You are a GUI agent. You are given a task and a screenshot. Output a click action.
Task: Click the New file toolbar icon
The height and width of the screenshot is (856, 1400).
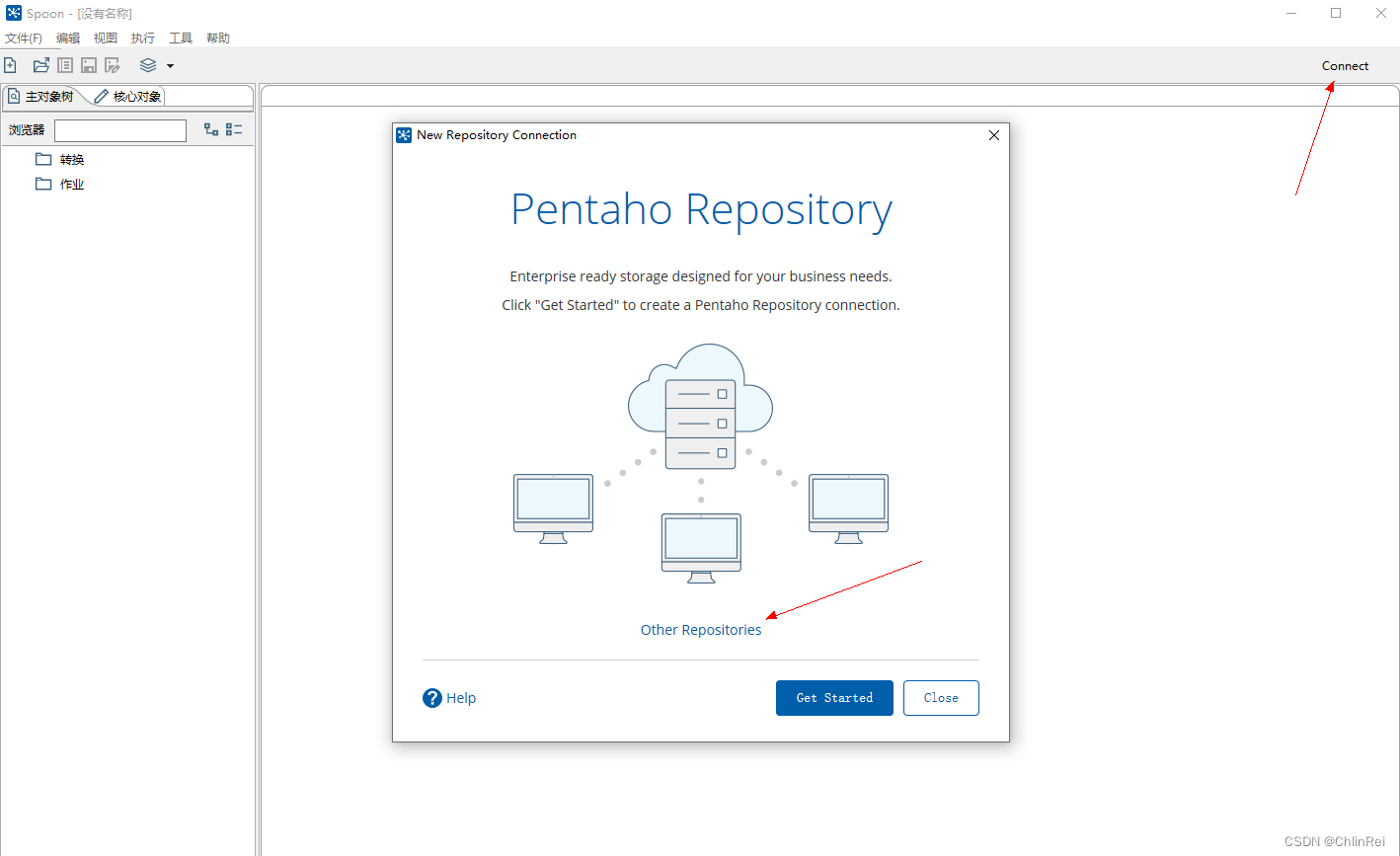pos(11,65)
